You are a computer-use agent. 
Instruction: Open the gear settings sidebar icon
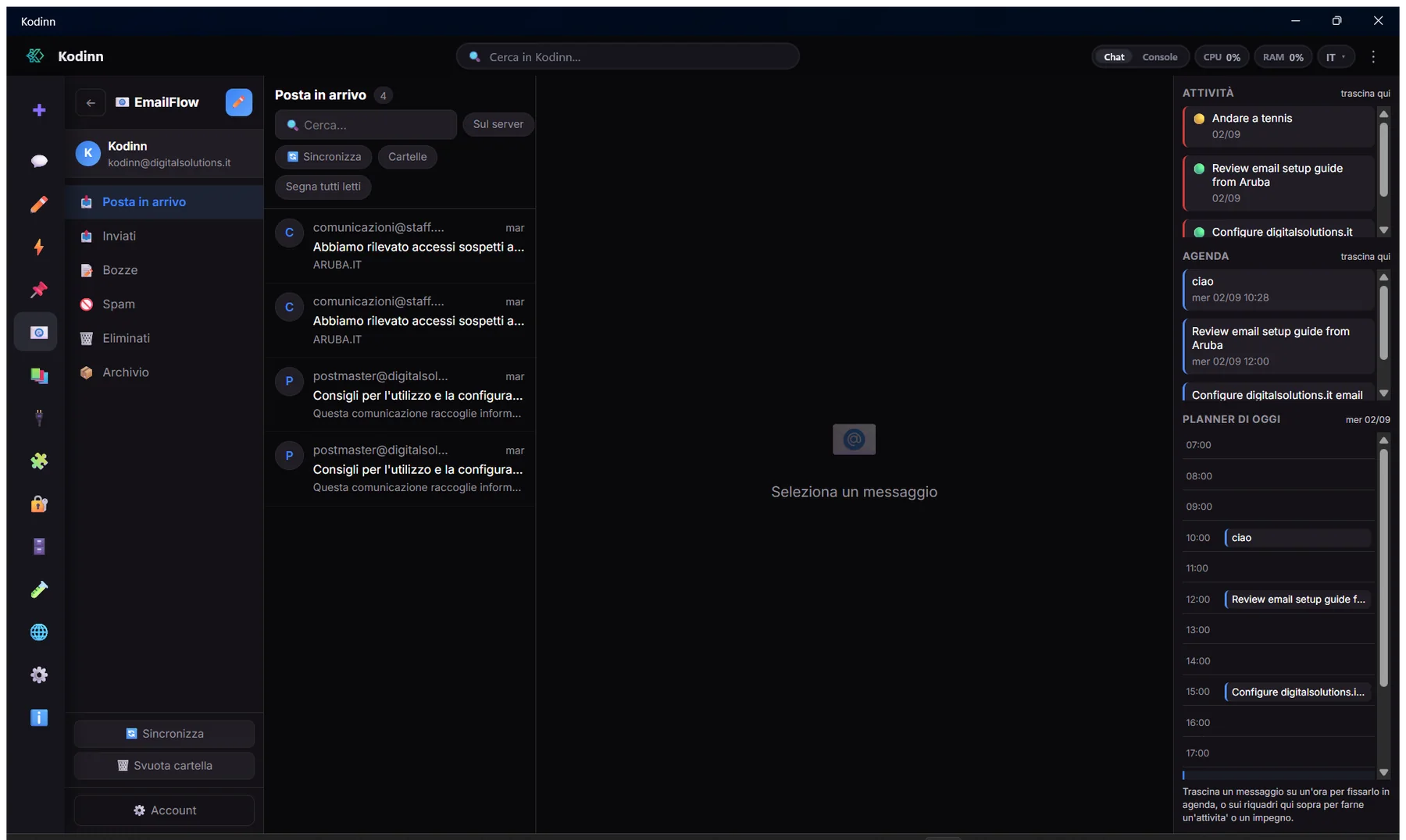[38, 674]
